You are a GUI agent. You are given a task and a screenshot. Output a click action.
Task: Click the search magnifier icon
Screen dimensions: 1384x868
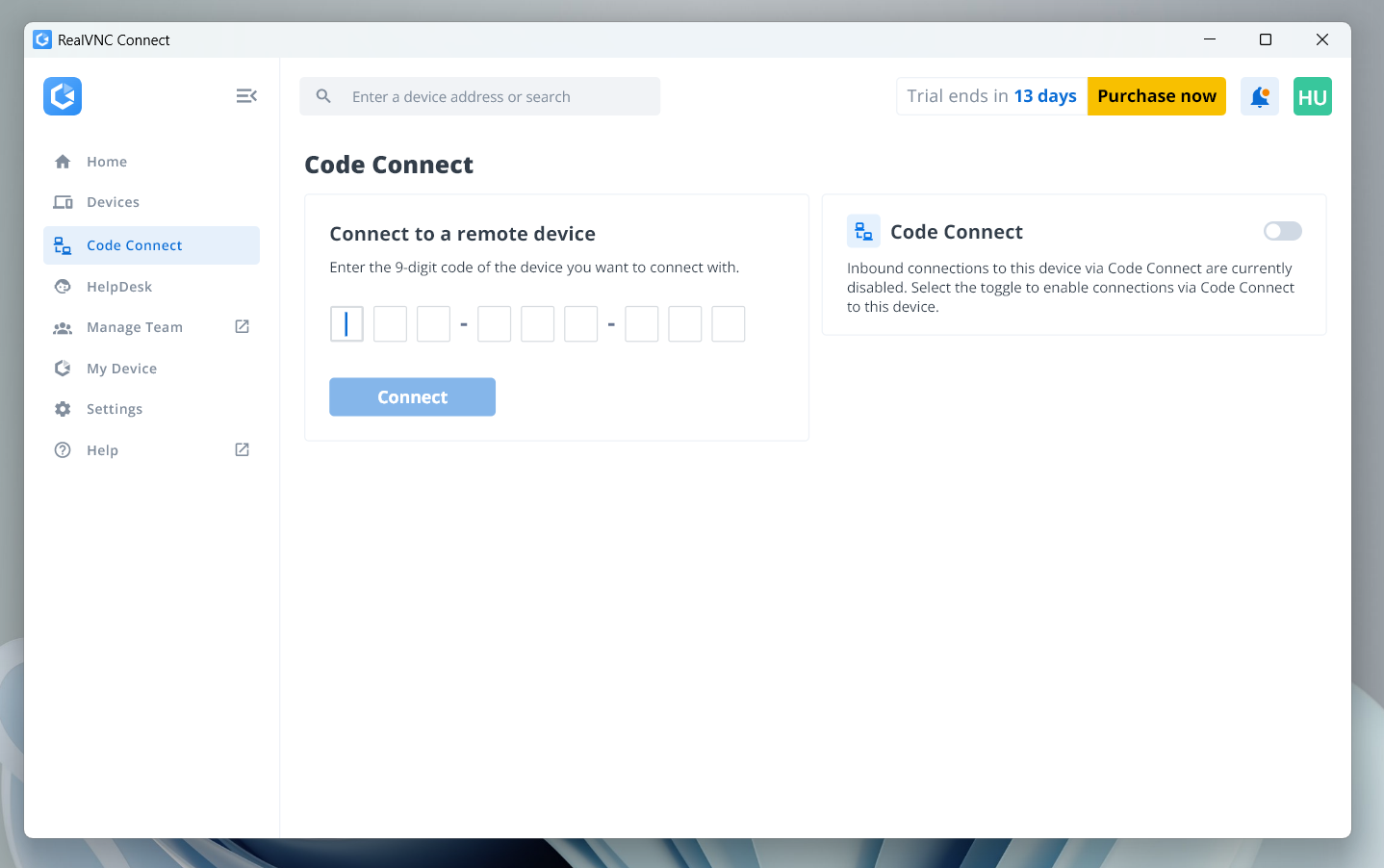[324, 96]
